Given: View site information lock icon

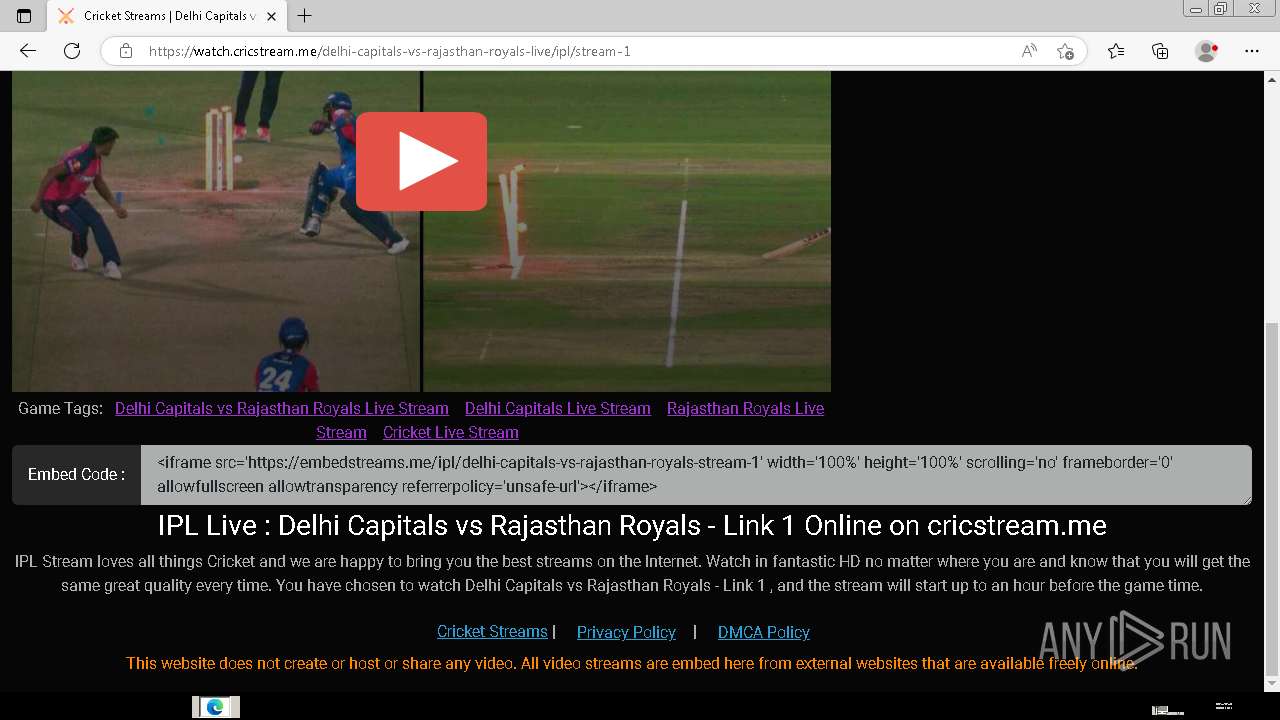Looking at the screenshot, I should pos(126,51).
